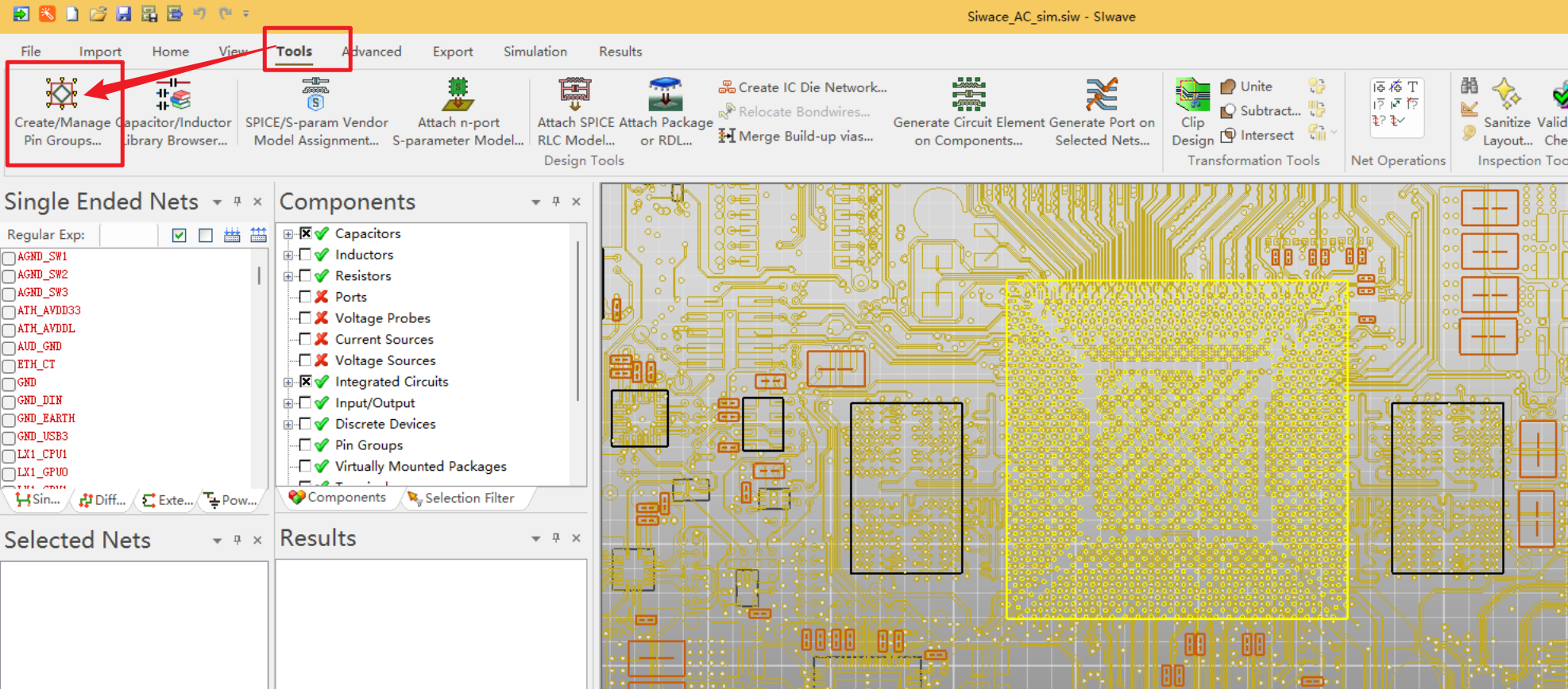Screen dimensions: 1568x689
Task: Switch to the Results ribbon tab
Action: point(620,52)
